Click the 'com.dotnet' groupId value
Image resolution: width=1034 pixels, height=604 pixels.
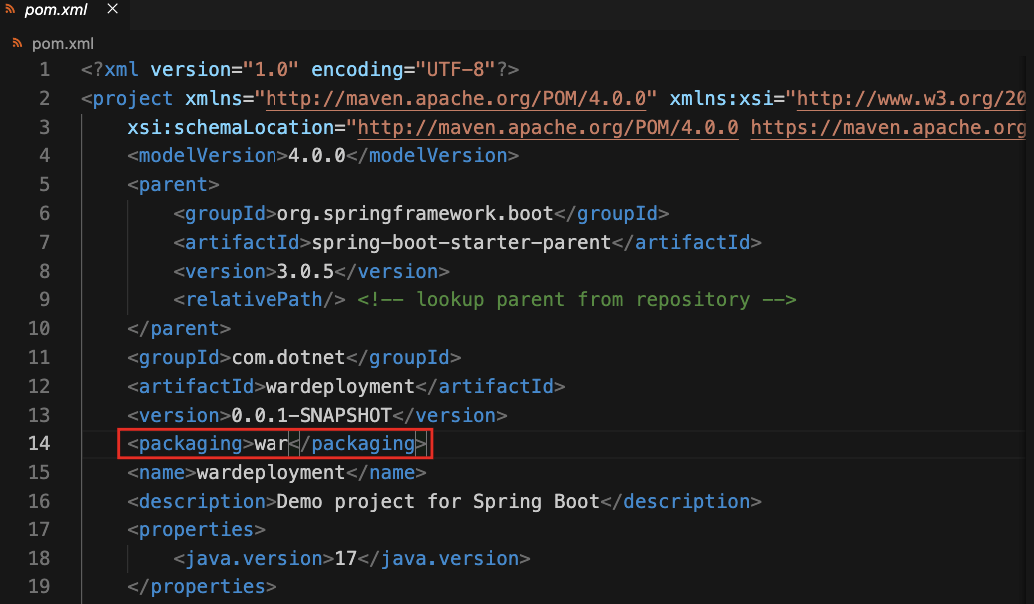click(289, 357)
